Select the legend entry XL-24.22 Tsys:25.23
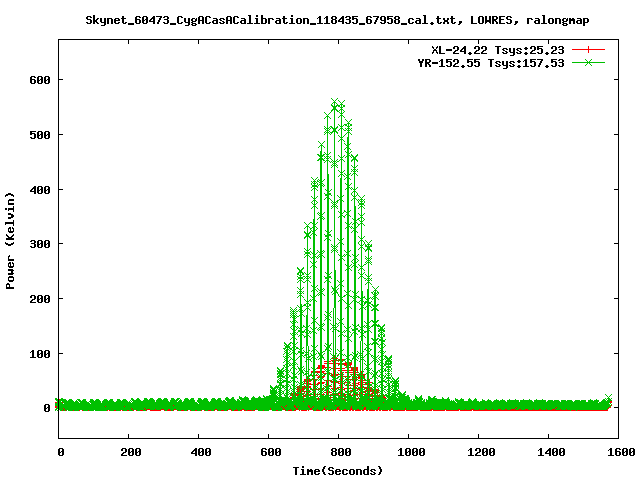This screenshot has width=640, height=480. (498, 50)
